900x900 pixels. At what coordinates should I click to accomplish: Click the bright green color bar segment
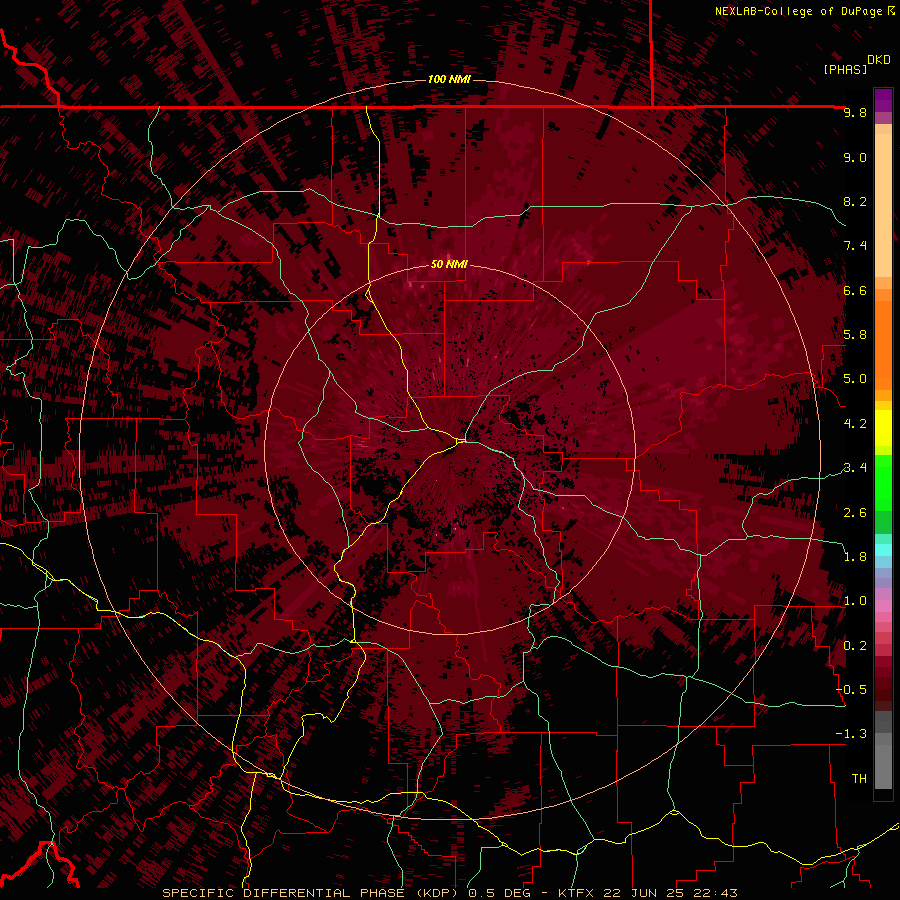pos(883,483)
